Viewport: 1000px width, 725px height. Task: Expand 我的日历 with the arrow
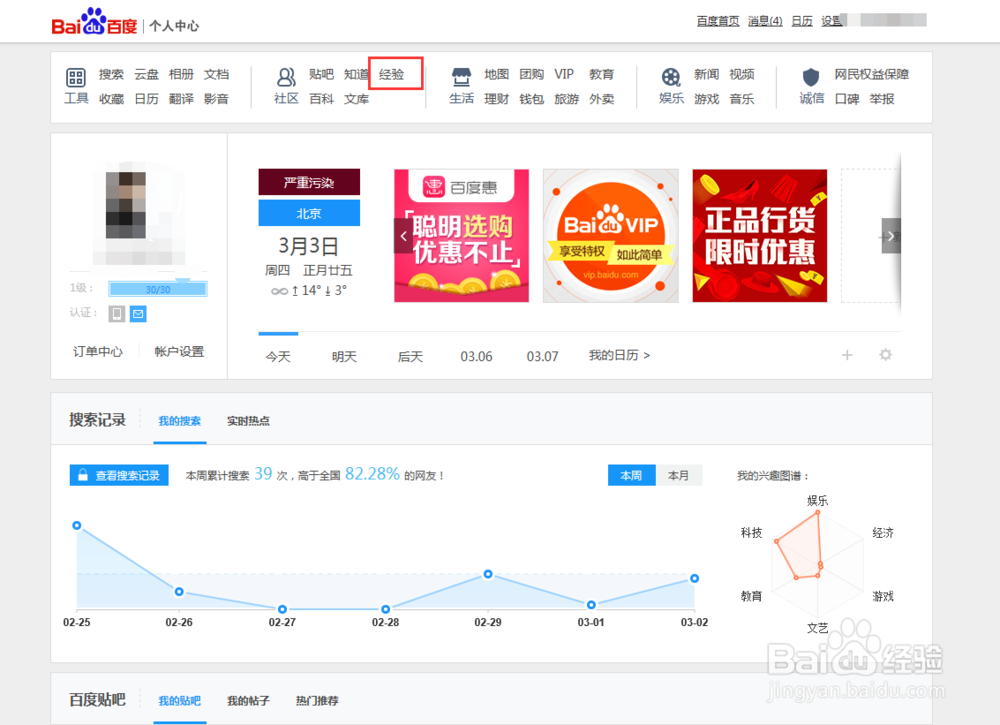619,355
